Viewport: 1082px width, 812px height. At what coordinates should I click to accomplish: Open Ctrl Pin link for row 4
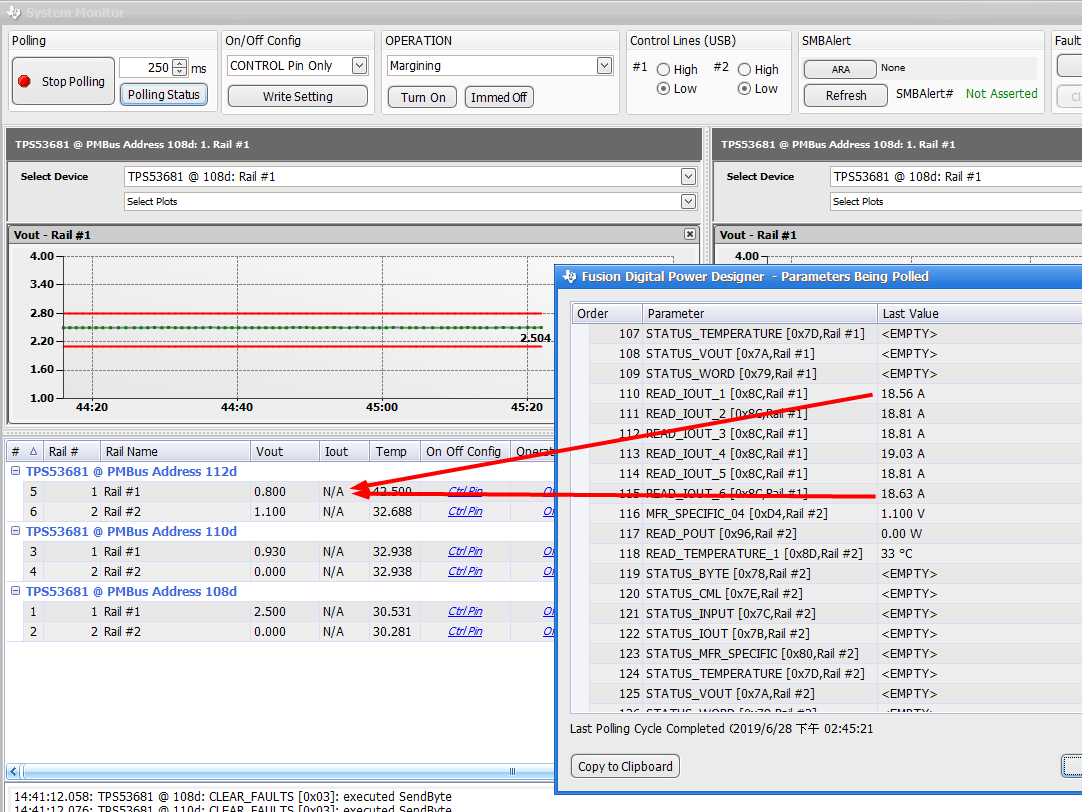465,571
